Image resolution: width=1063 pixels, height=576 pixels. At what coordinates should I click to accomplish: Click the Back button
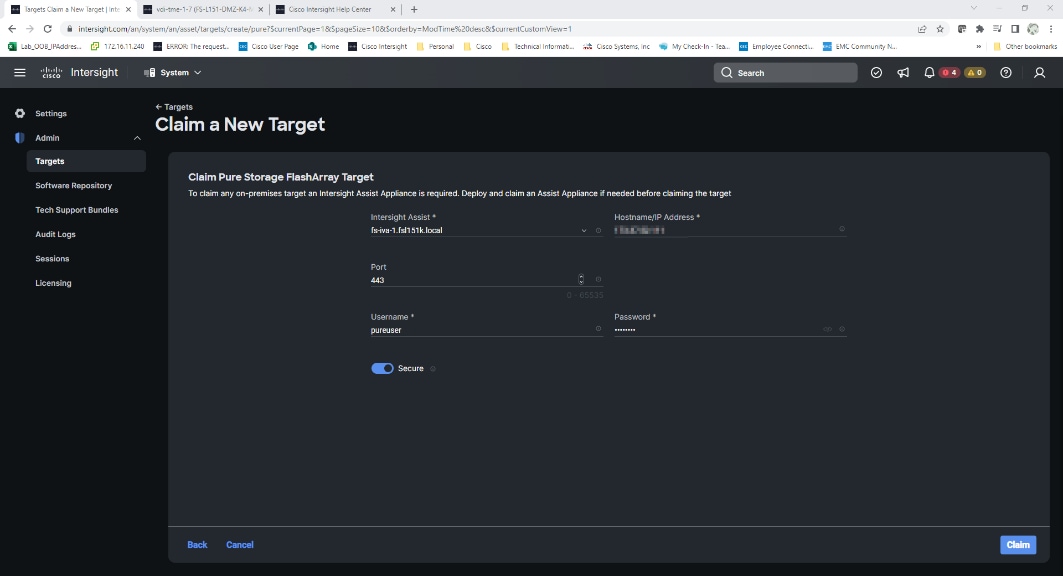coord(197,545)
